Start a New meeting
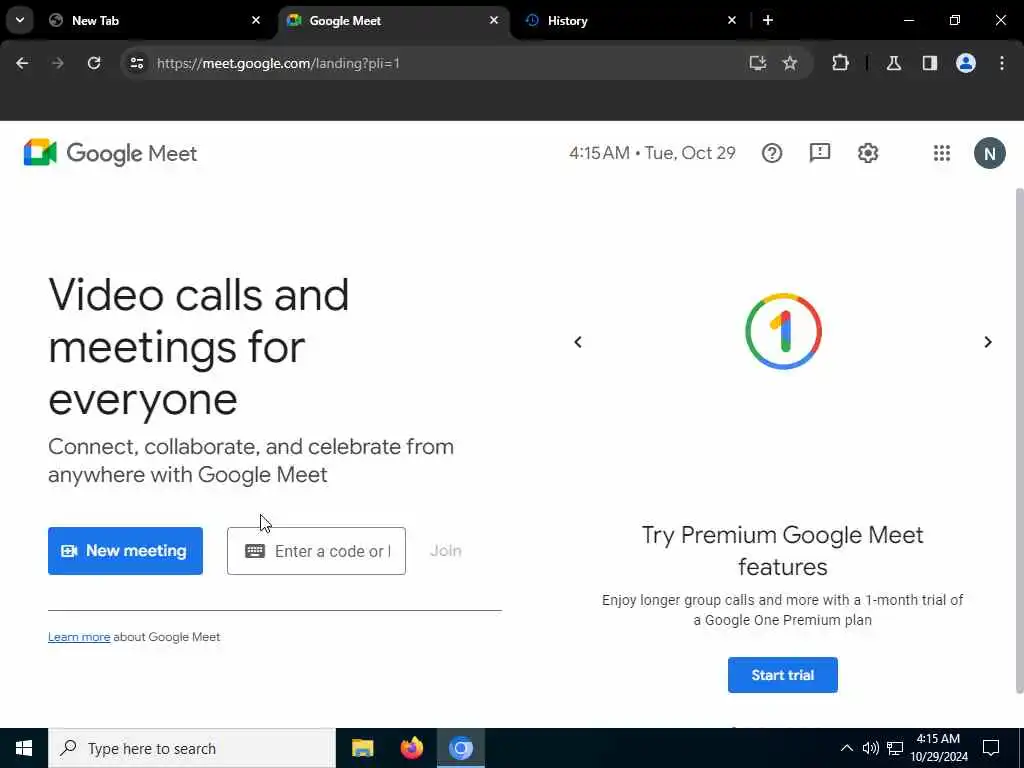Viewport: 1024px width, 768px height. tap(125, 551)
